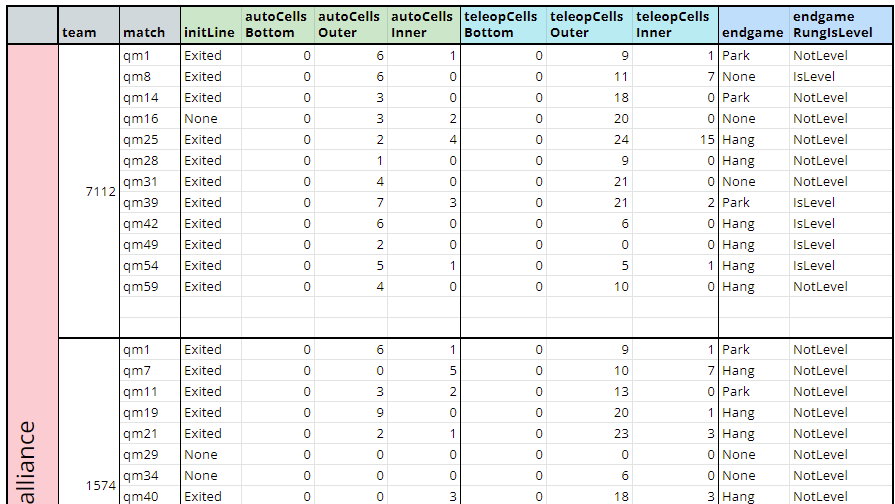Click the qm14 match cell
The width and height of the screenshot is (895, 504).
[150, 98]
